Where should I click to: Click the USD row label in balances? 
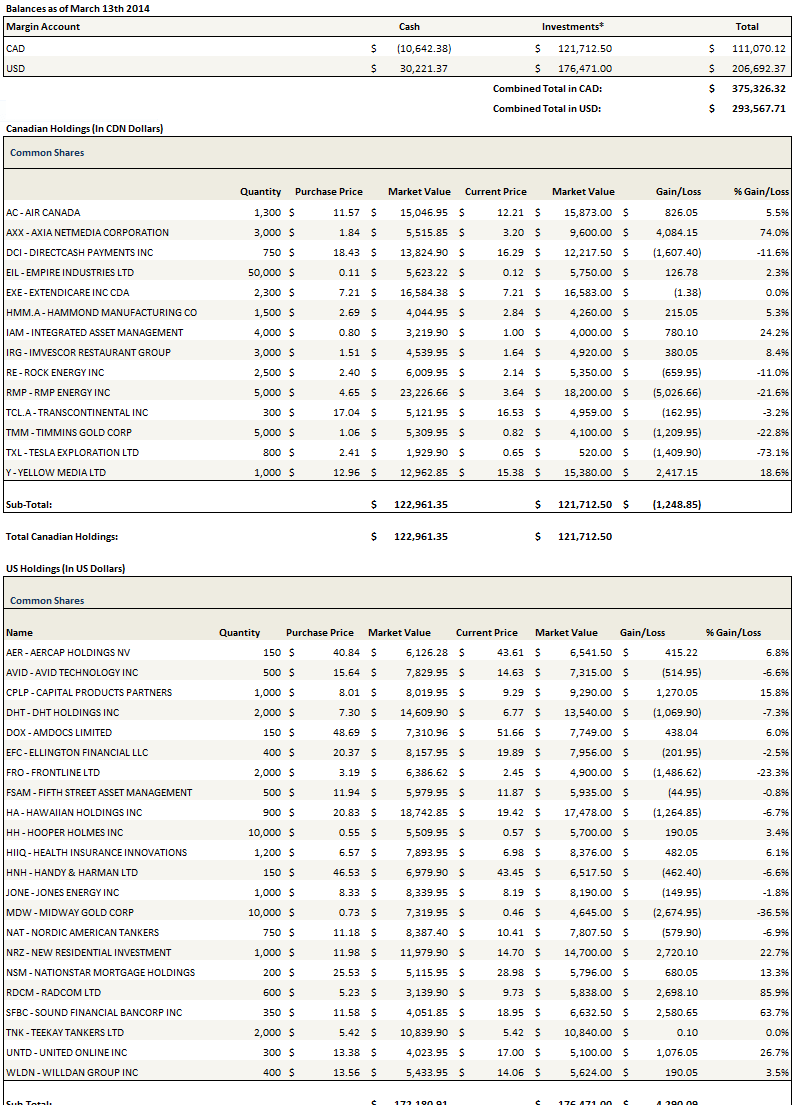[15, 68]
